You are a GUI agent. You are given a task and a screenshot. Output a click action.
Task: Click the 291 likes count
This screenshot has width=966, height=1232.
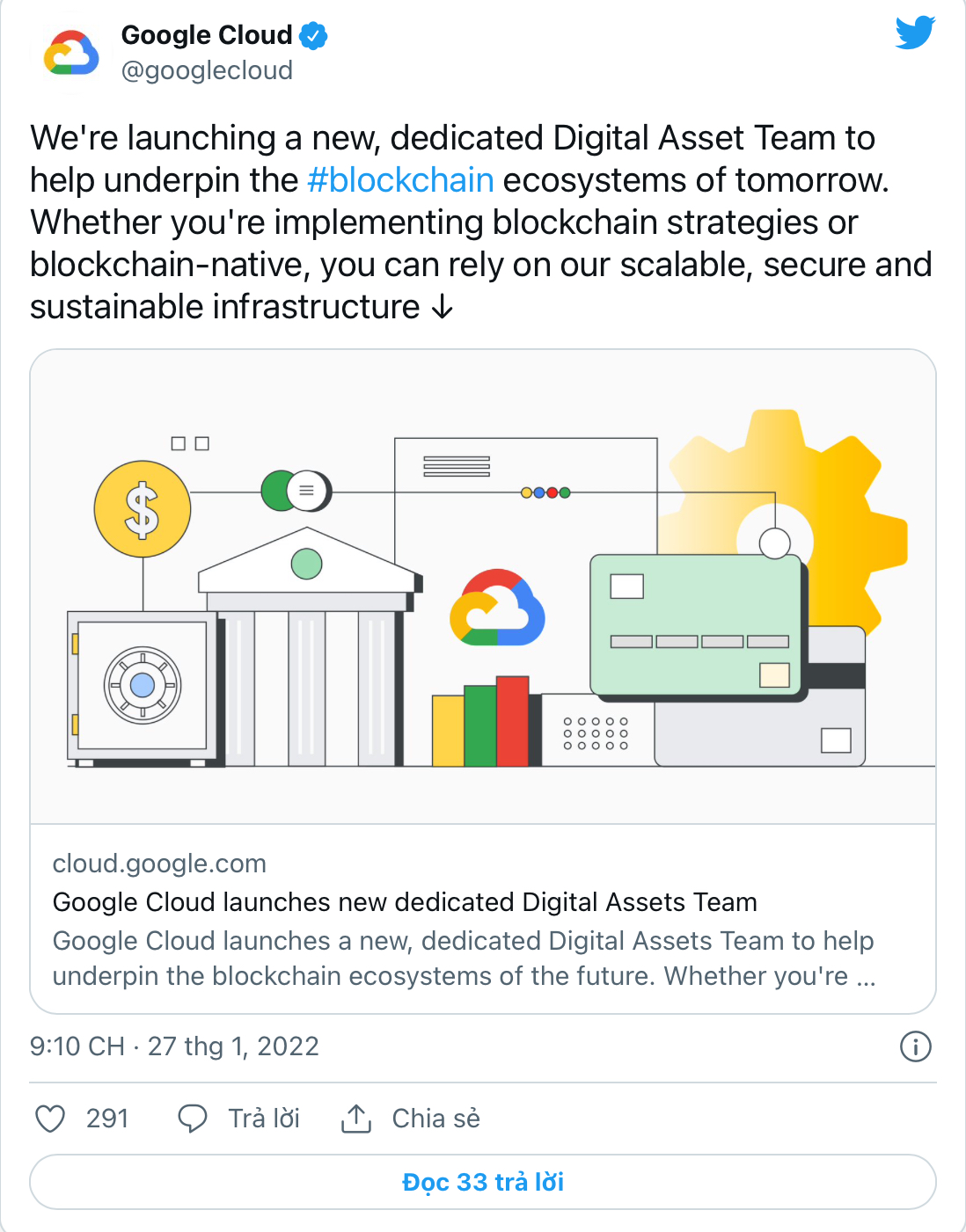click(107, 1119)
